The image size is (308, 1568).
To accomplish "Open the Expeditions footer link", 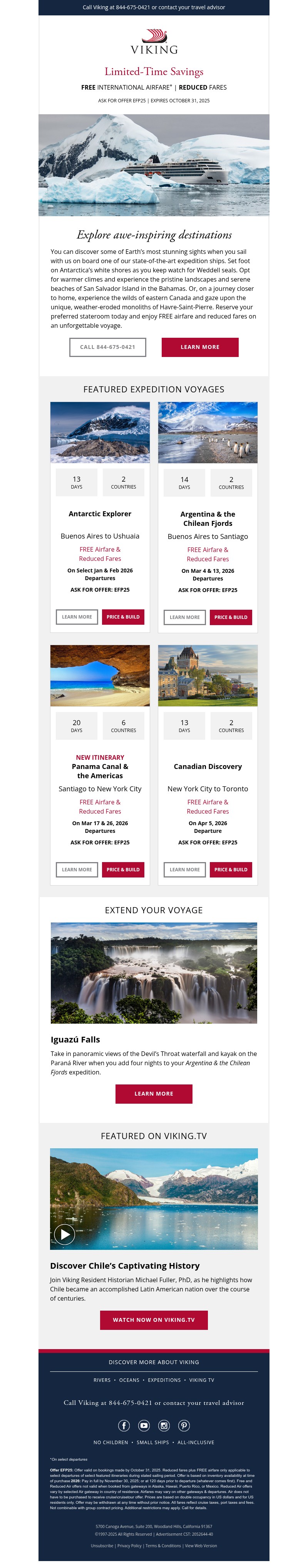I will click(x=164, y=1380).
